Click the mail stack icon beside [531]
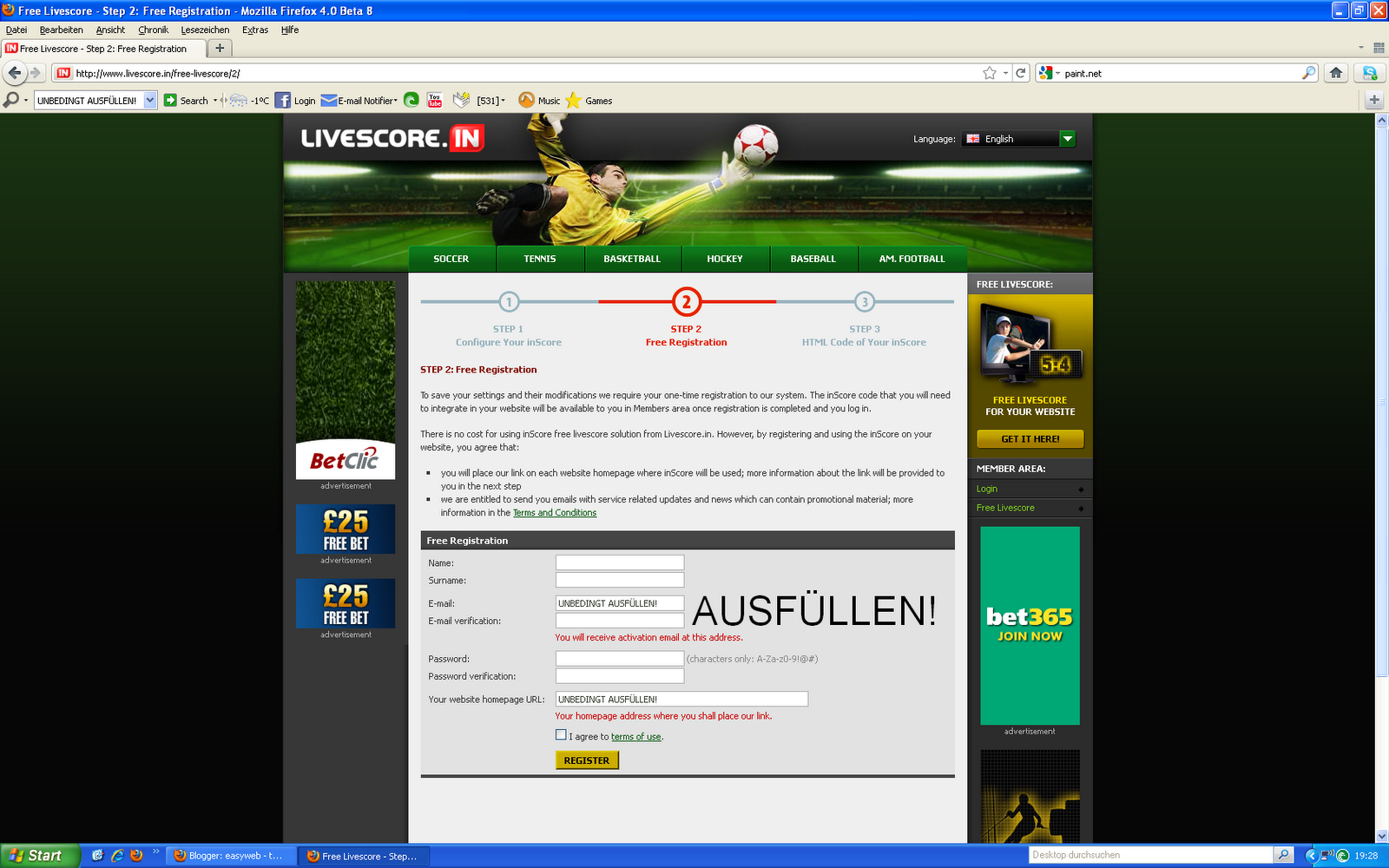The image size is (1389, 868). [x=461, y=101]
